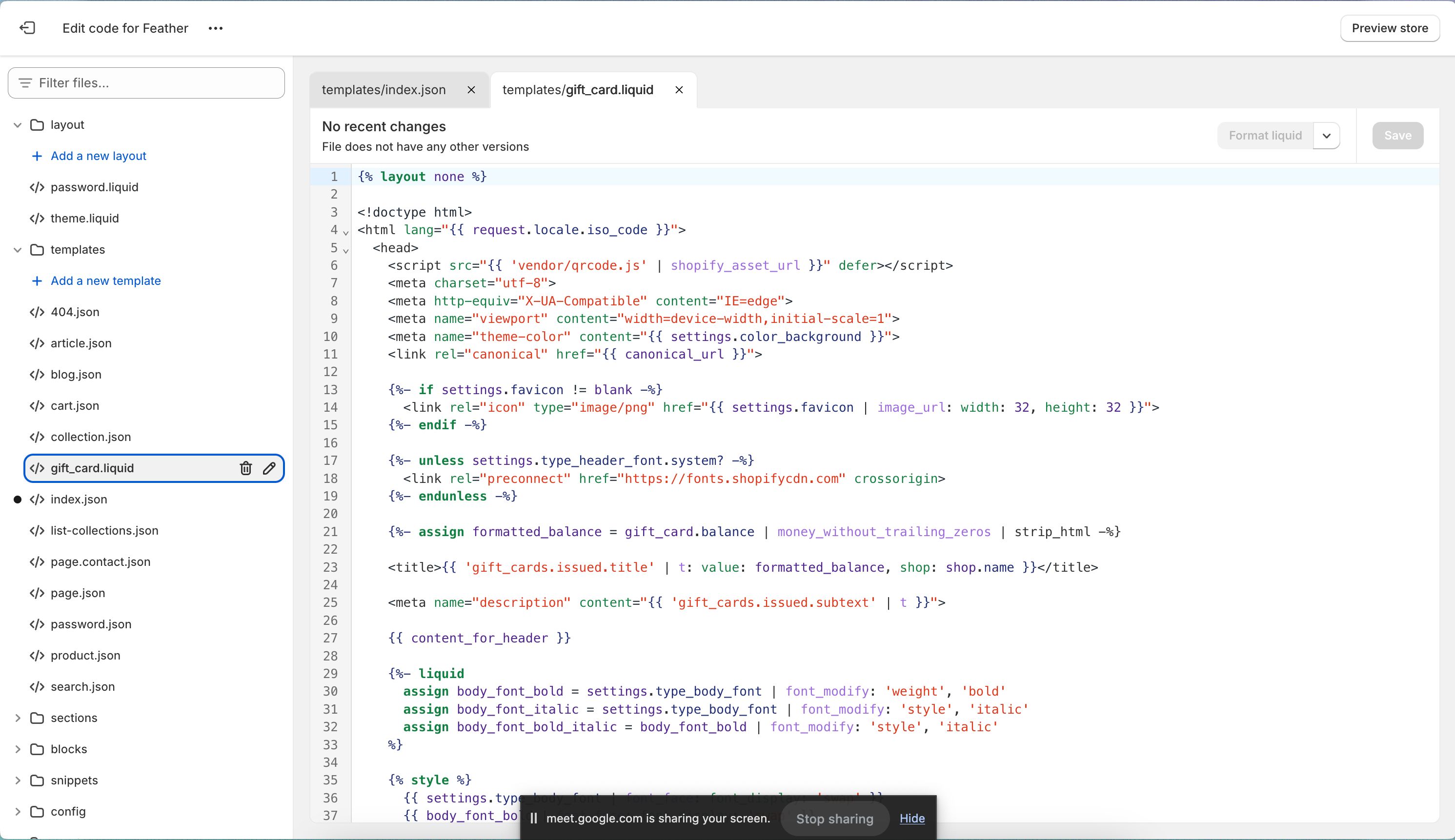Open page.contact.json template file
The width and height of the screenshot is (1455, 840).
[x=101, y=562]
